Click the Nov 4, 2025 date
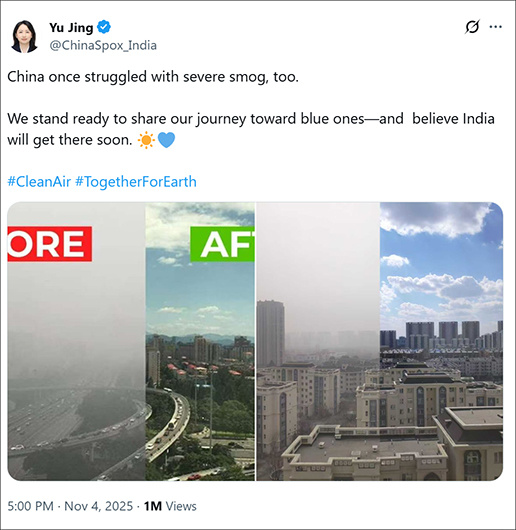Viewport: 516px width, 530px height. (98, 506)
